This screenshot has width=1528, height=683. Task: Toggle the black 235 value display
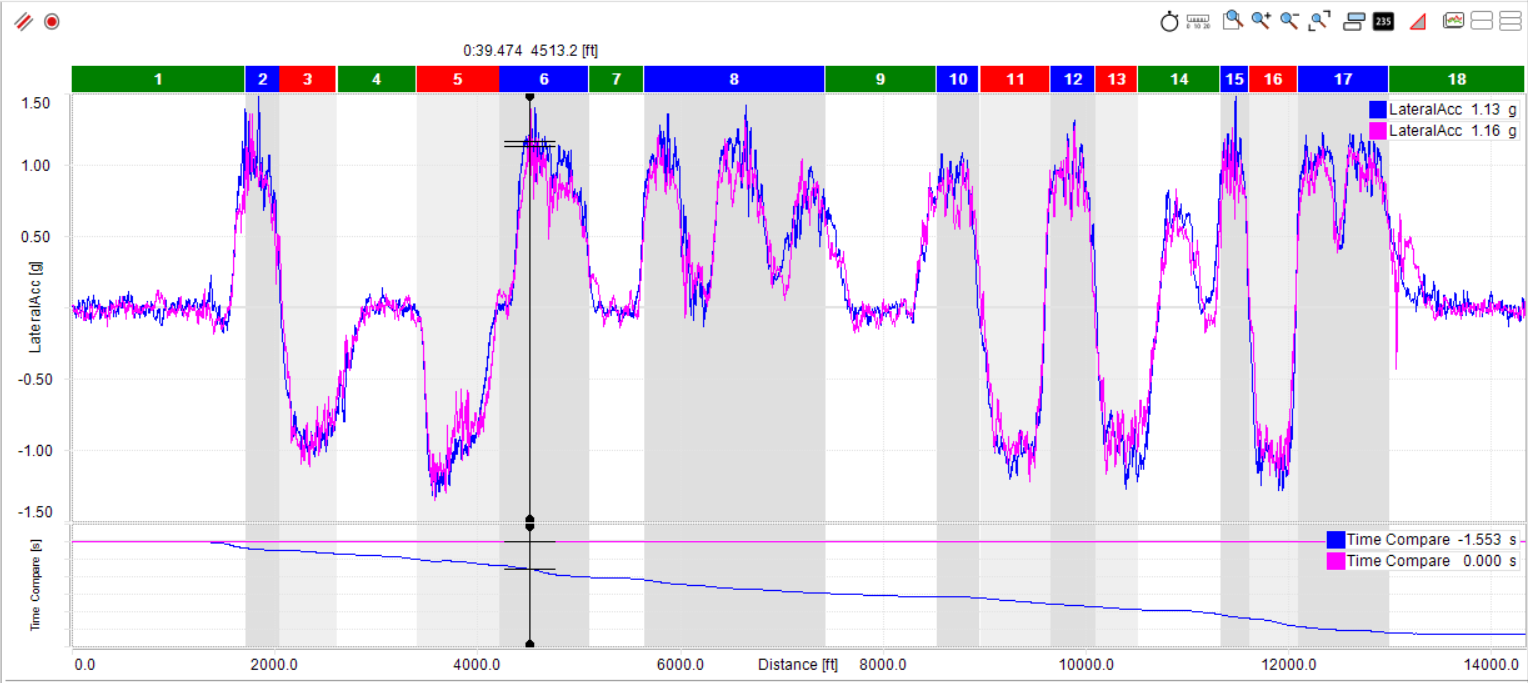click(x=1383, y=21)
